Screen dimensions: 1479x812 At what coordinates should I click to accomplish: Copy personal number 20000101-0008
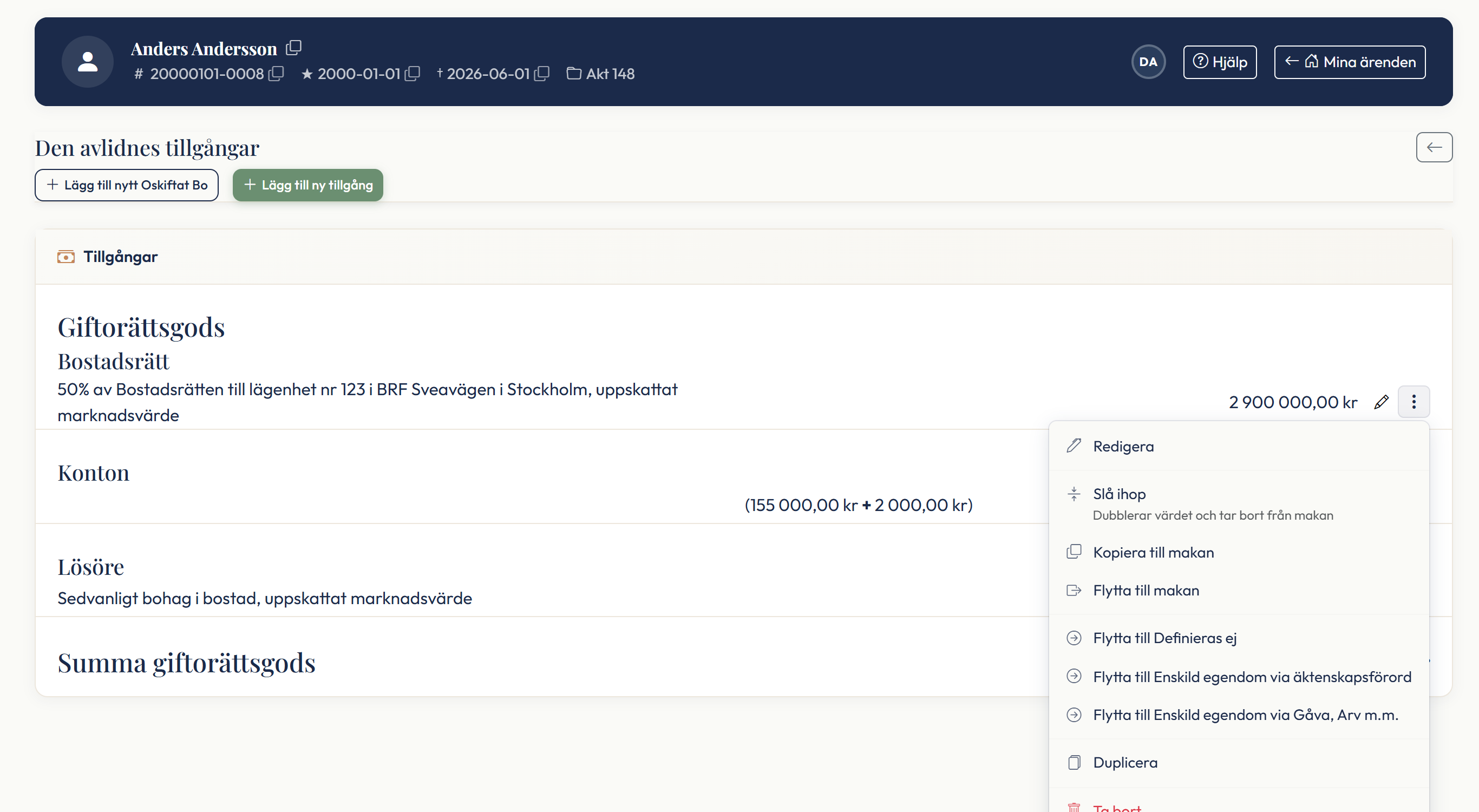coord(276,74)
